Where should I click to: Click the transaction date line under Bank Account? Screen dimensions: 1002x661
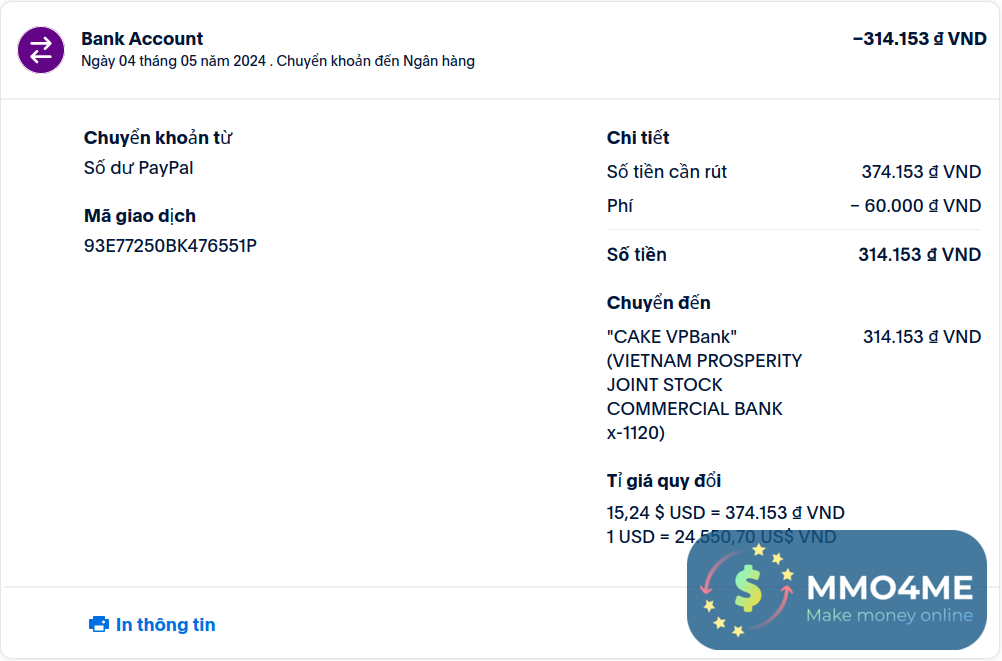point(278,61)
